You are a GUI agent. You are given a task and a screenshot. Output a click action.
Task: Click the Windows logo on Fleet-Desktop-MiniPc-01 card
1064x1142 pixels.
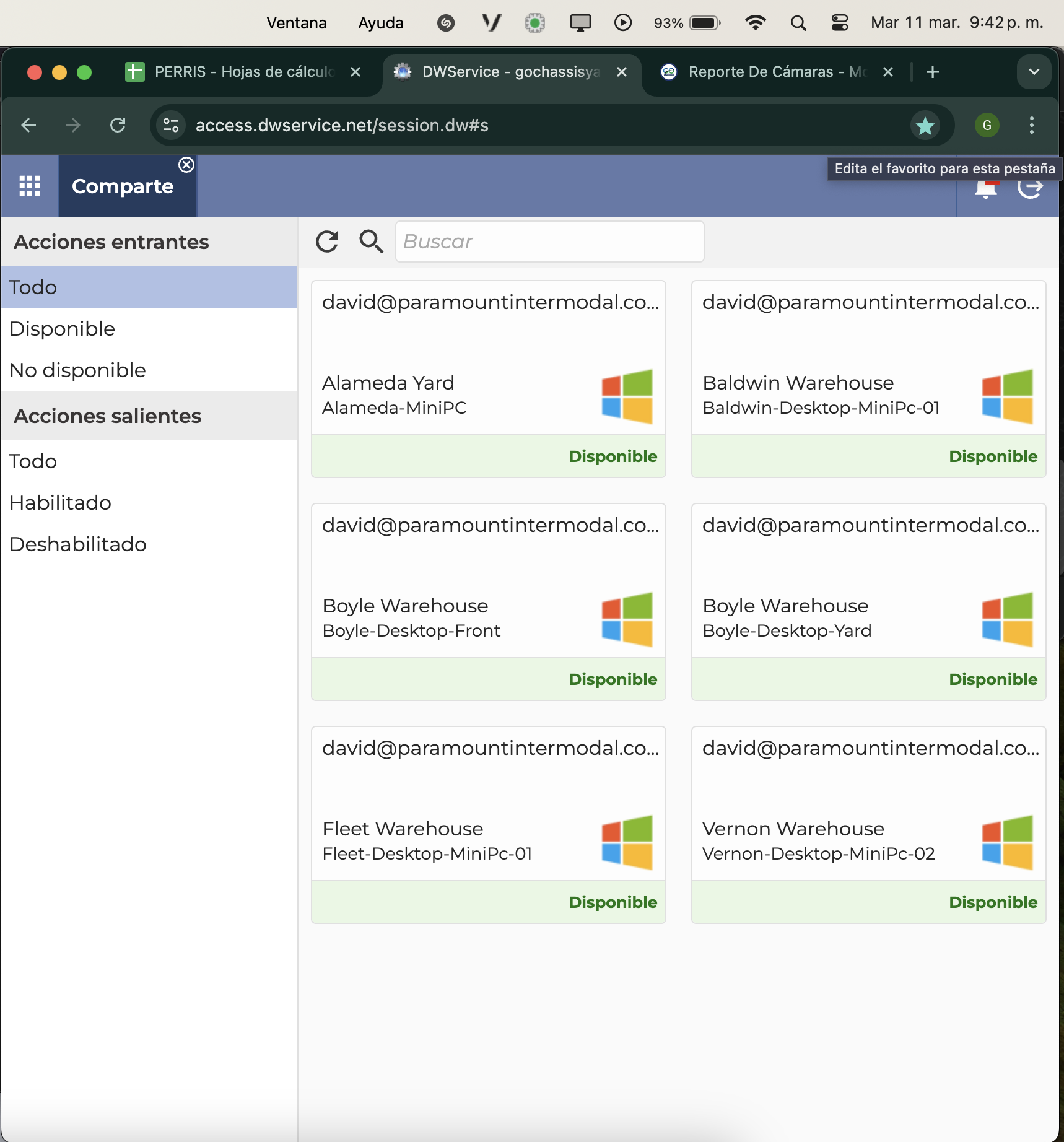[627, 842]
